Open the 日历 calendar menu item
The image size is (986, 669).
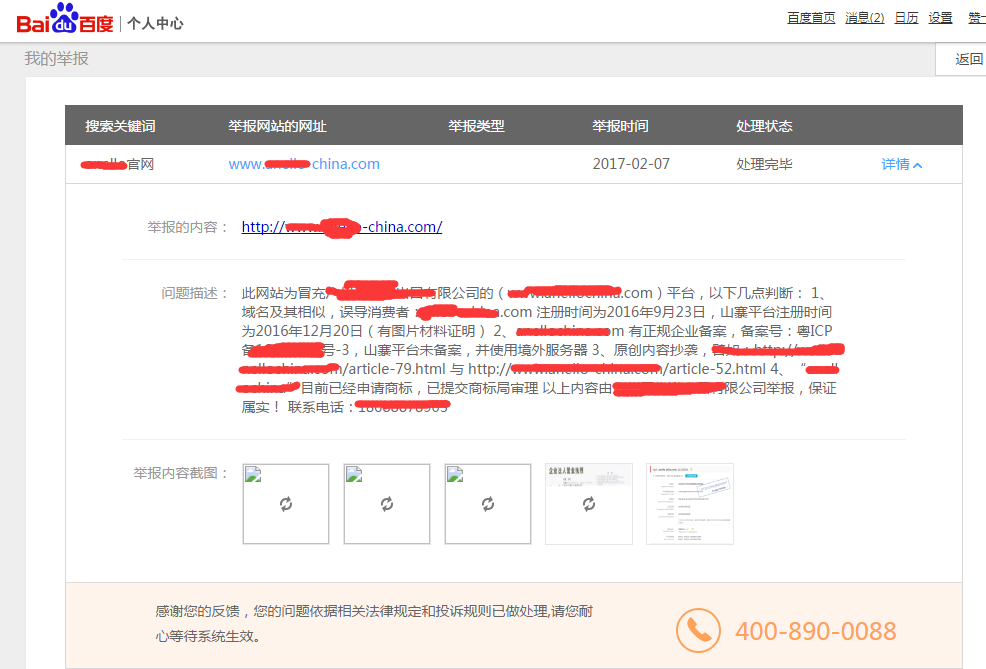[x=905, y=17]
